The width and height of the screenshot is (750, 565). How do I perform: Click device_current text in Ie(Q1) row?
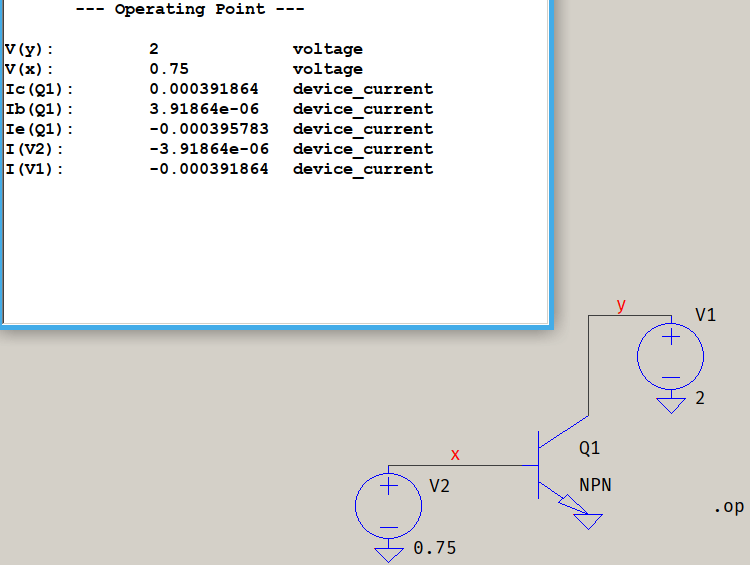tap(363, 130)
